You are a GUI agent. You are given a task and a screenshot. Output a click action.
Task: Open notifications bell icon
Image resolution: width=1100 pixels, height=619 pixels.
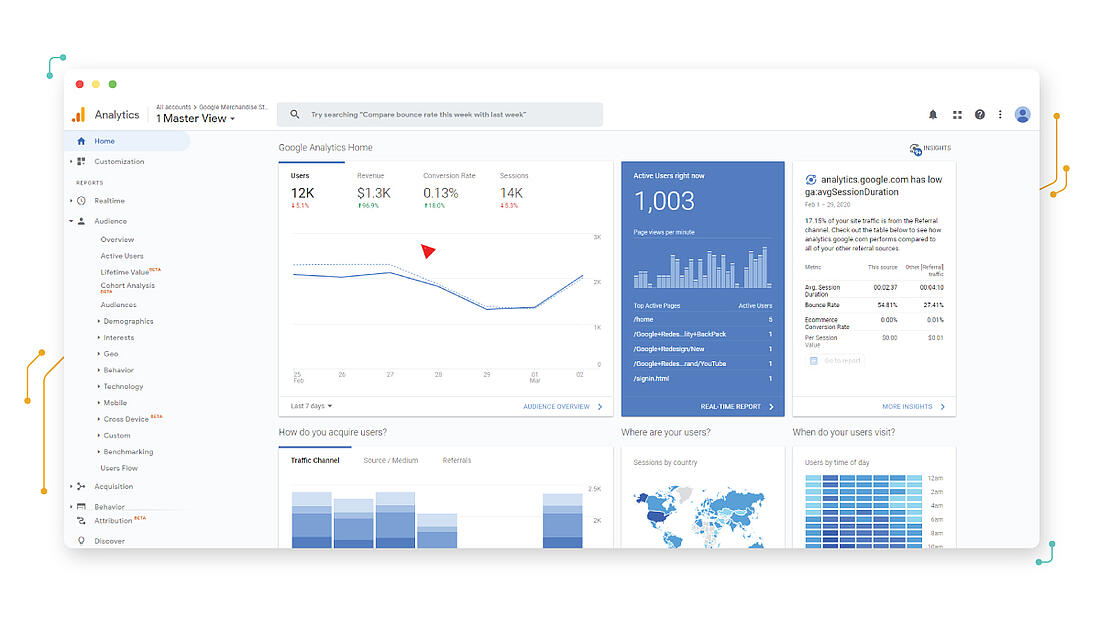tap(933, 114)
